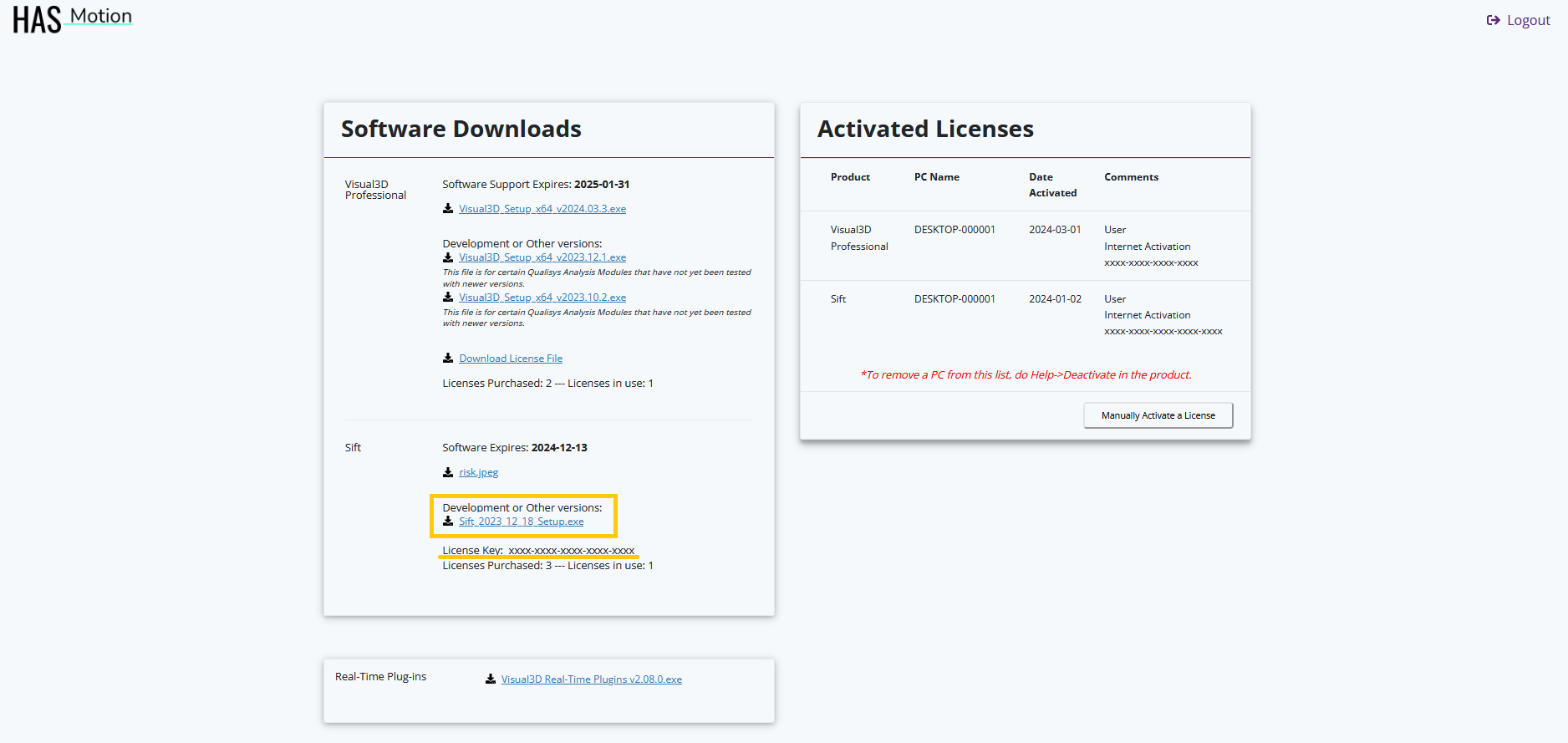The height and width of the screenshot is (743, 1568).
Task: Click activation date 2024-03-01
Action: pyautogui.click(x=1055, y=230)
